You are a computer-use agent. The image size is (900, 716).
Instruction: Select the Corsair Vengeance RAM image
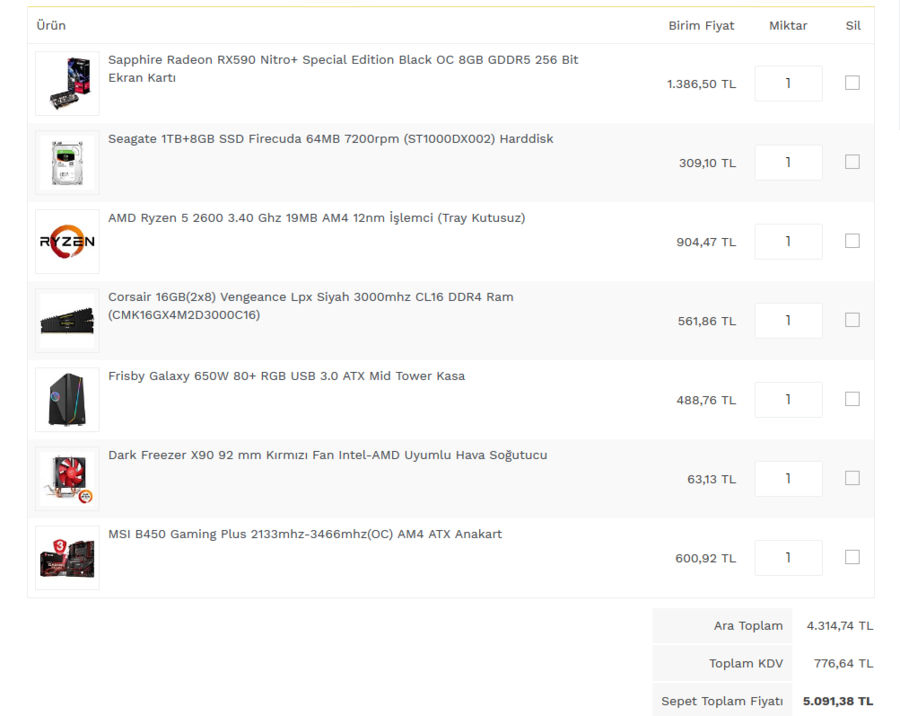point(67,321)
